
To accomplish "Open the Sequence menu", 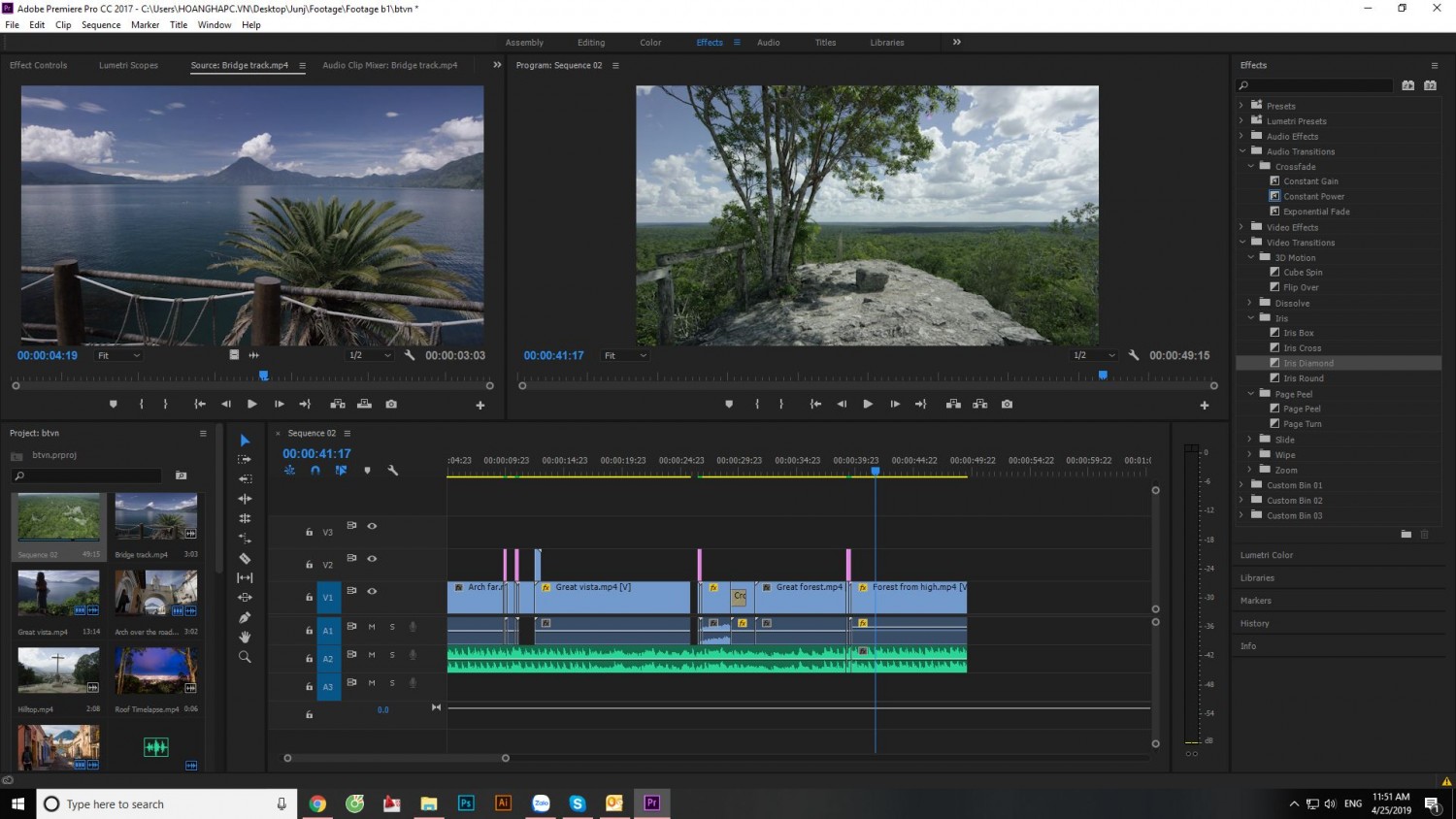I will pos(101,25).
